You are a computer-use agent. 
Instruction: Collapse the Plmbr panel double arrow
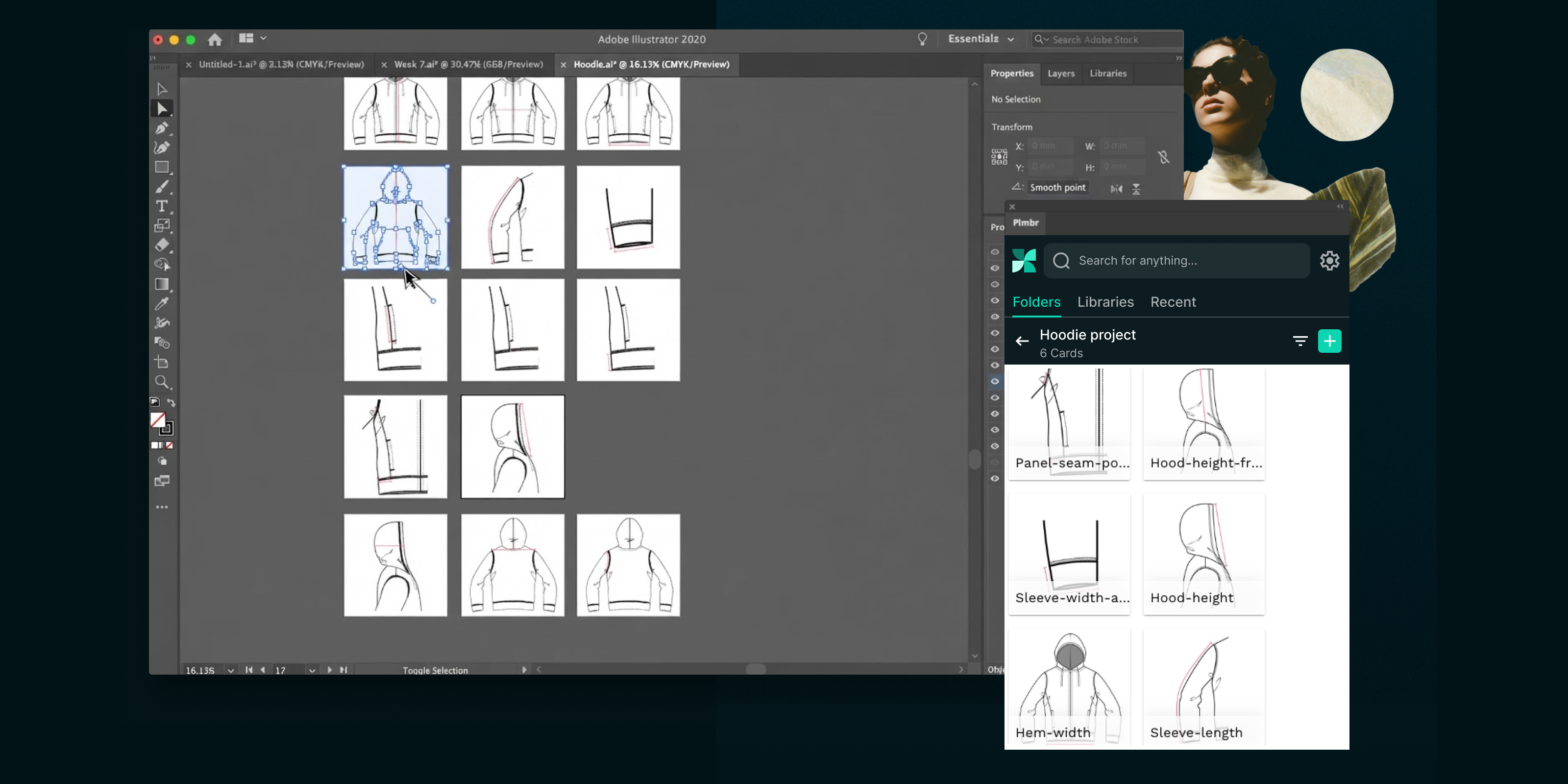click(x=1340, y=206)
